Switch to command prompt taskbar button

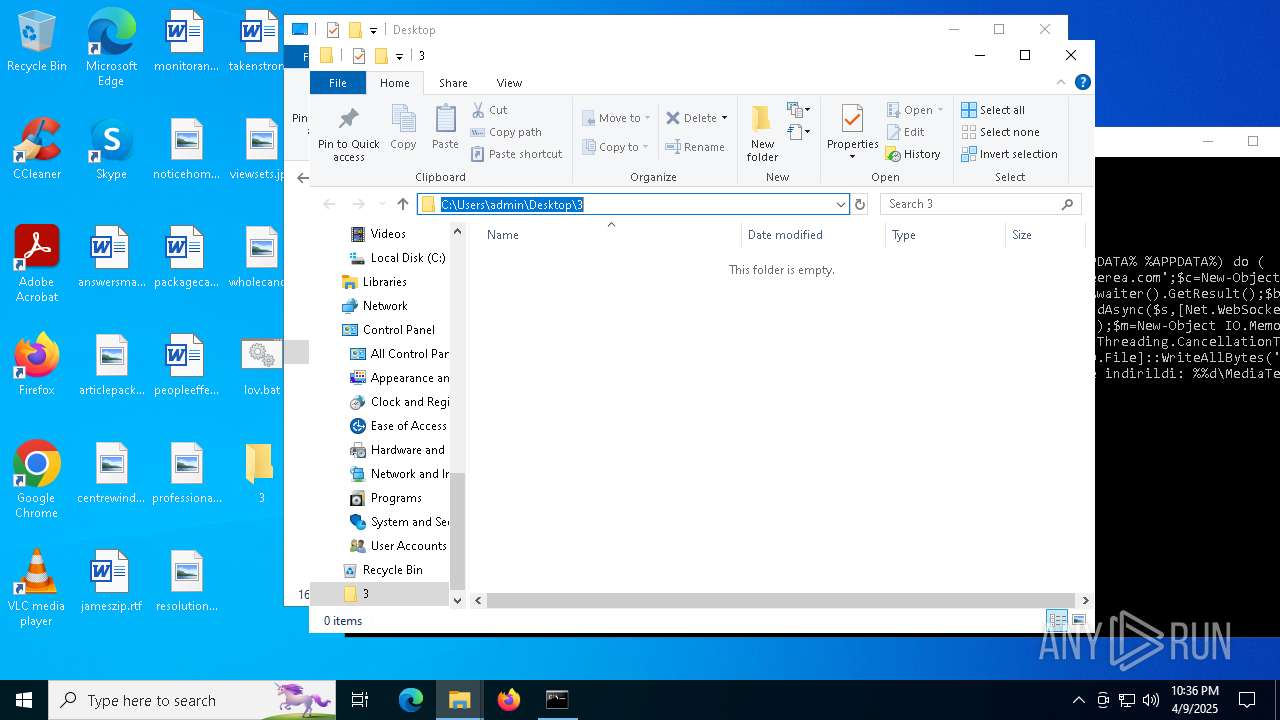557,700
